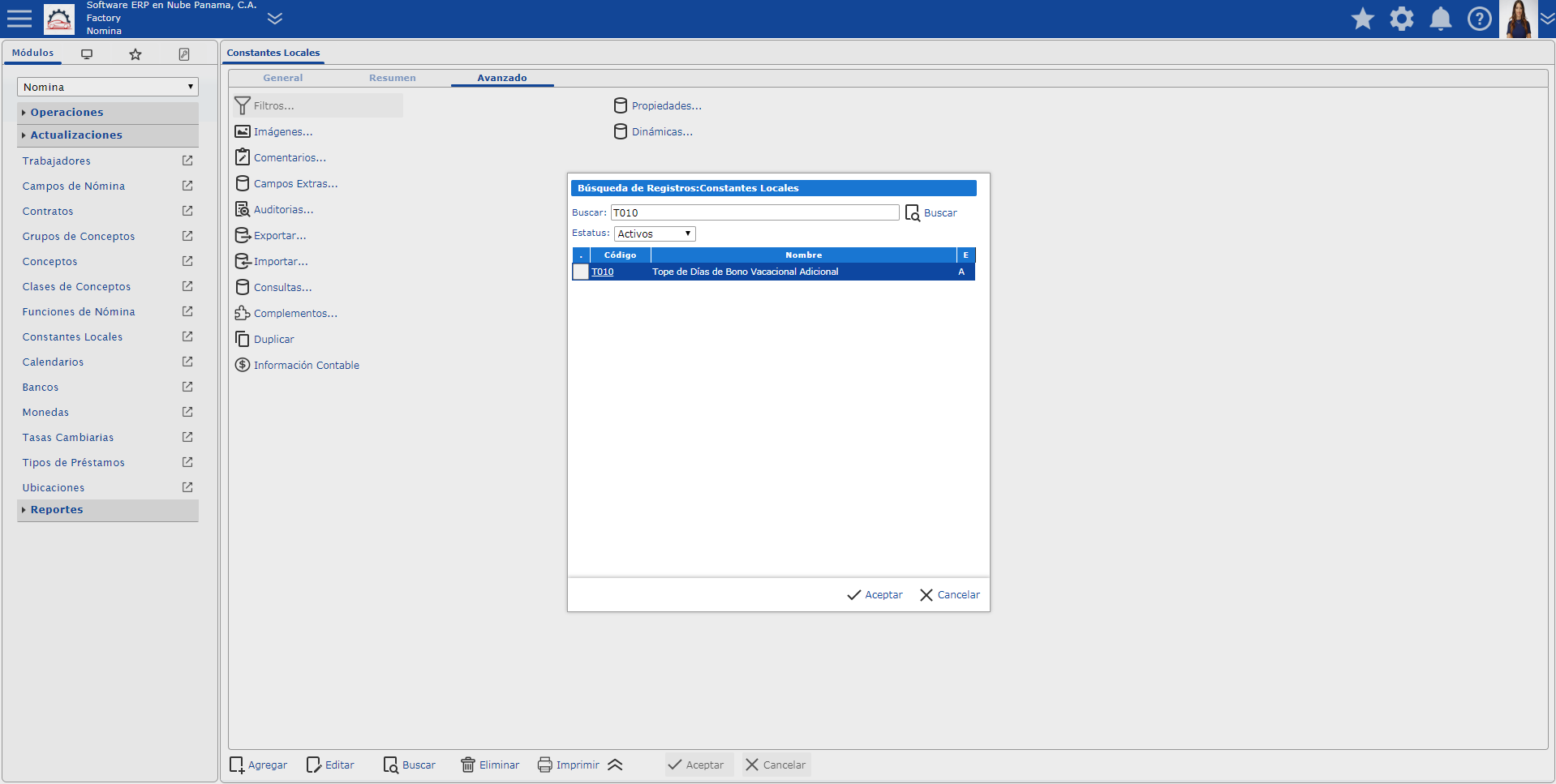Viewport: 1556px width, 784px height.
Task: Open Consultas option
Action: [x=273, y=287]
